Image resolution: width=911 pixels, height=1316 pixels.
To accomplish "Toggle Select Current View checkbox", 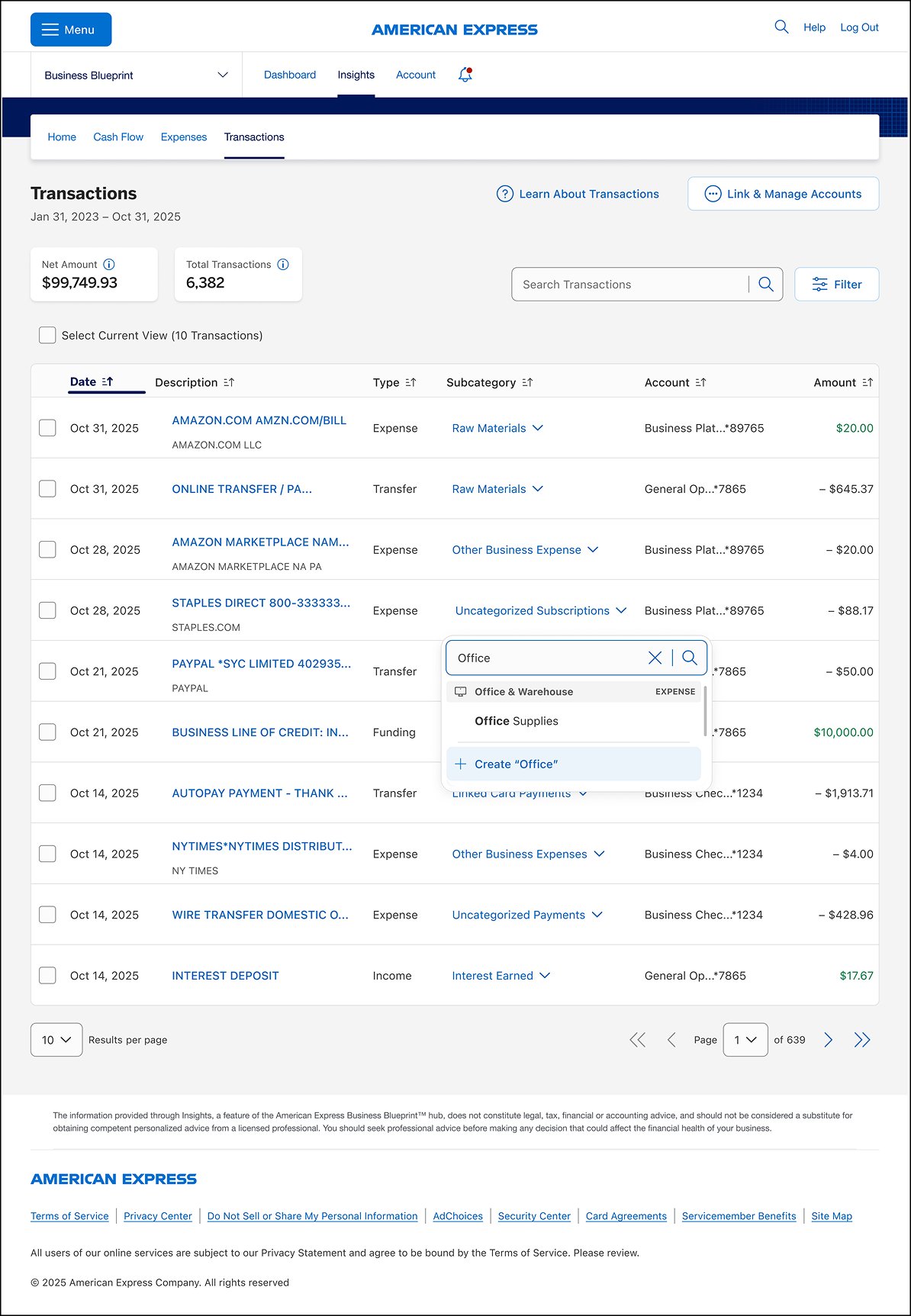I will 47,335.
